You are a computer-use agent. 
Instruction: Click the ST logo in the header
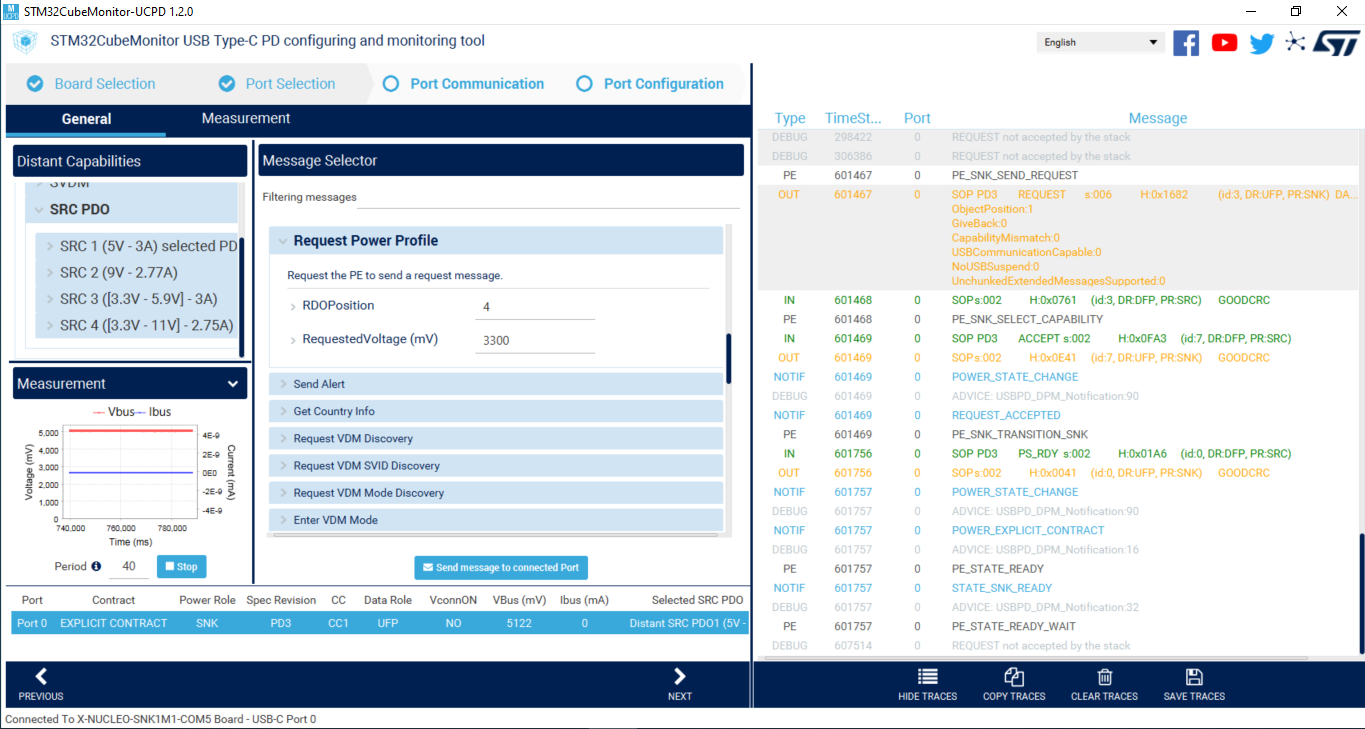tap(1337, 43)
